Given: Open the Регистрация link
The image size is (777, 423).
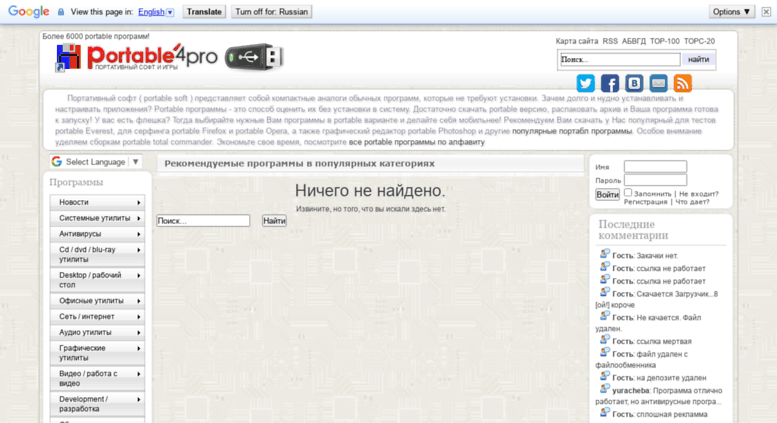Looking at the screenshot, I should 645,202.
